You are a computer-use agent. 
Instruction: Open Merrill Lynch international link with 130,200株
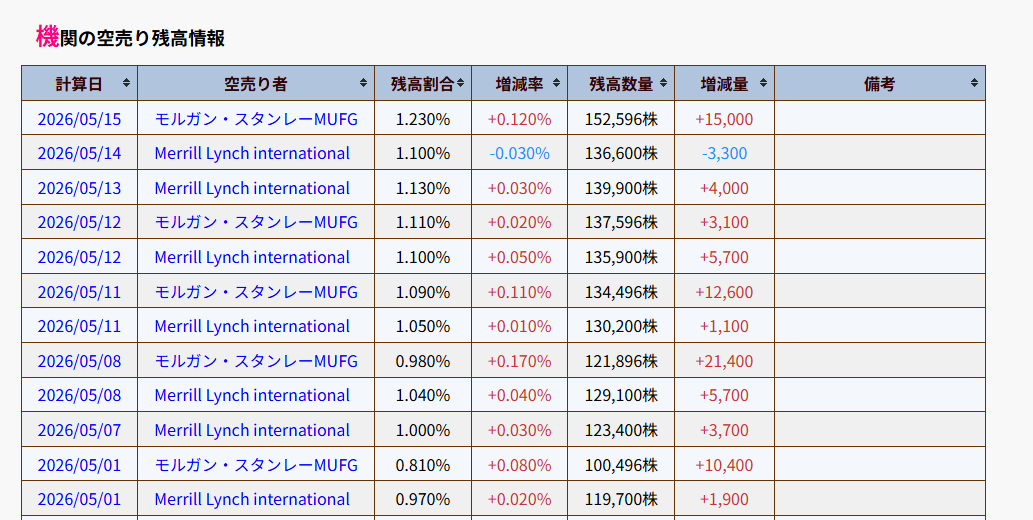click(x=252, y=326)
